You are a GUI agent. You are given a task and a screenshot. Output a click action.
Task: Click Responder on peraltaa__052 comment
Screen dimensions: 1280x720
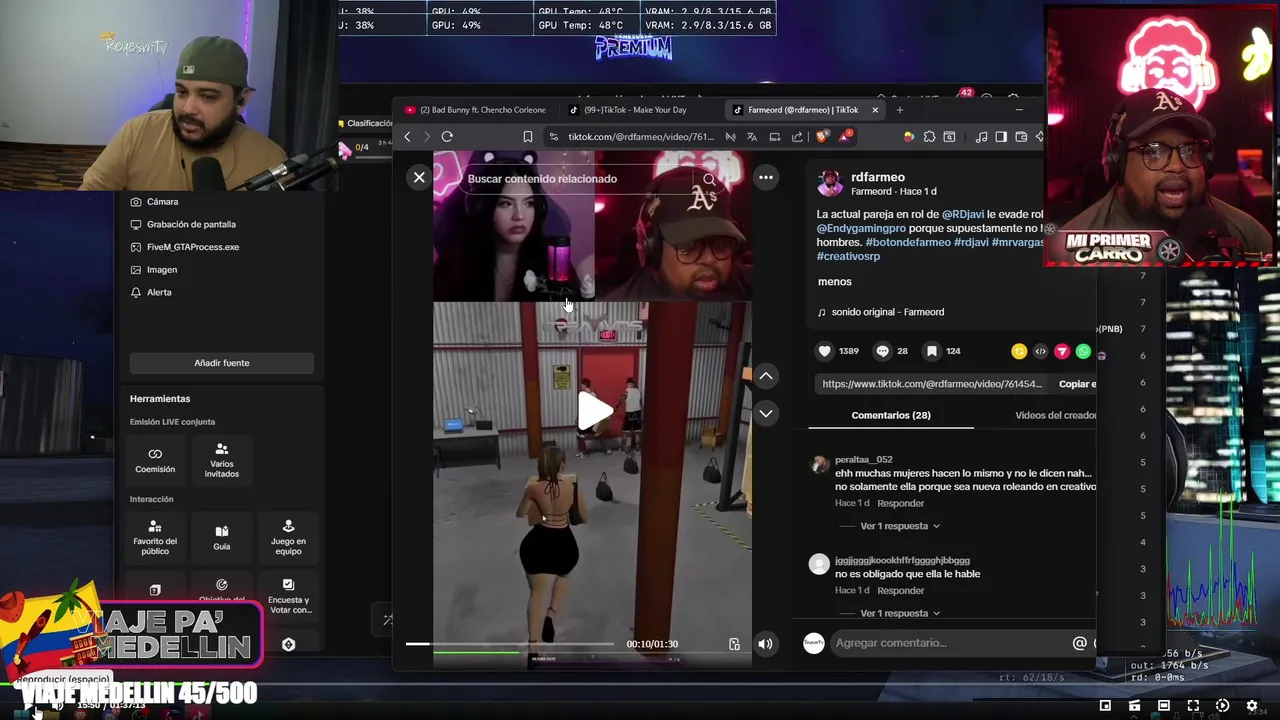coord(900,503)
